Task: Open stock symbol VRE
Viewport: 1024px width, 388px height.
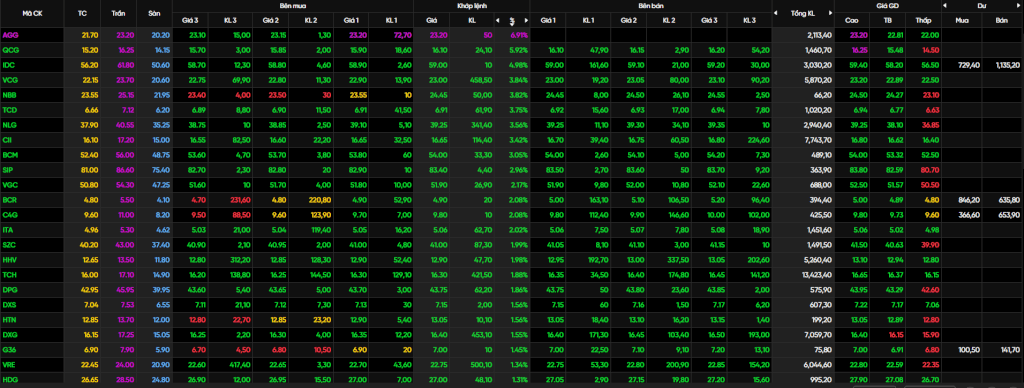Action: tap(10, 365)
